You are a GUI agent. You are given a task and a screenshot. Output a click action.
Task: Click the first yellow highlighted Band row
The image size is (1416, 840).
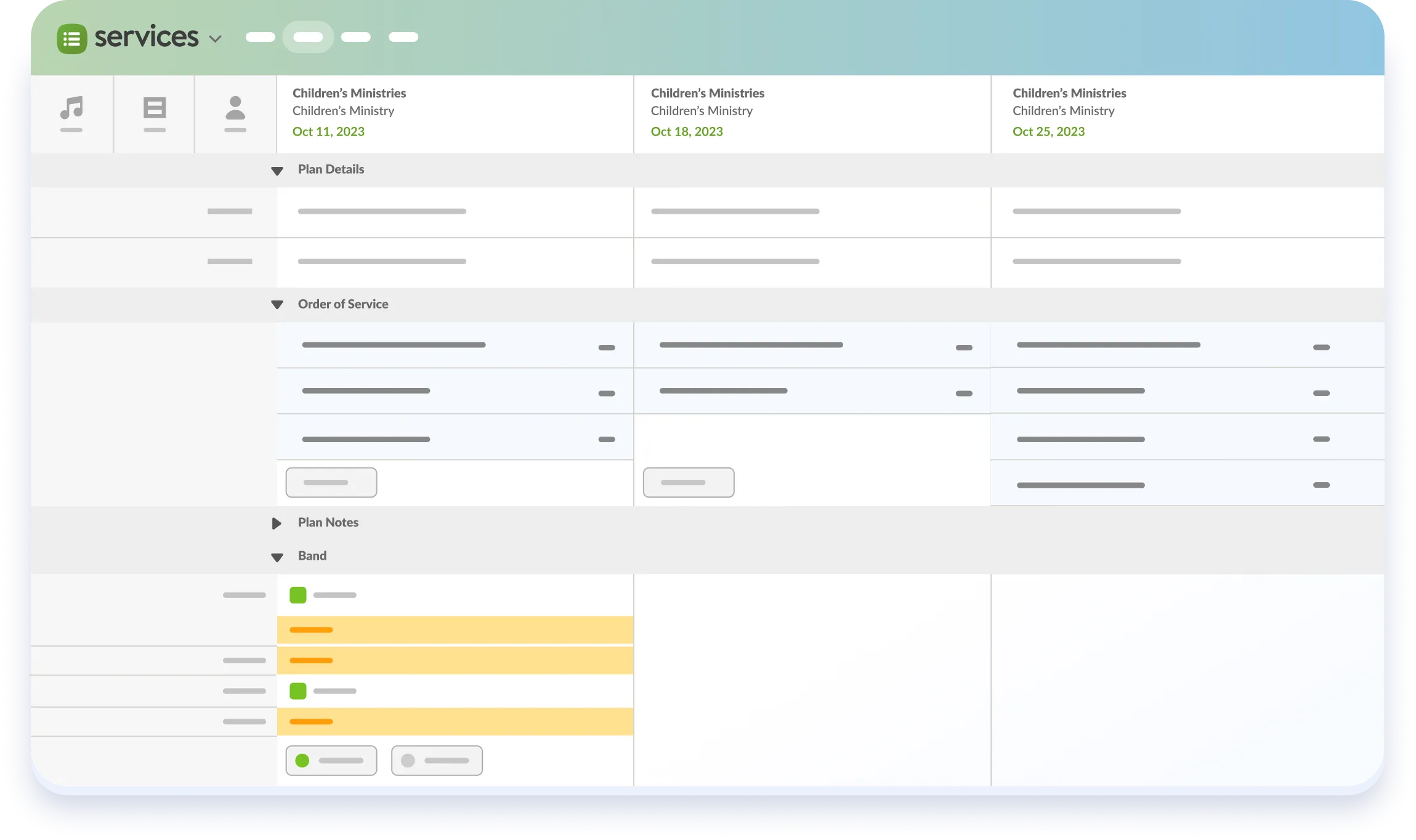click(x=455, y=629)
